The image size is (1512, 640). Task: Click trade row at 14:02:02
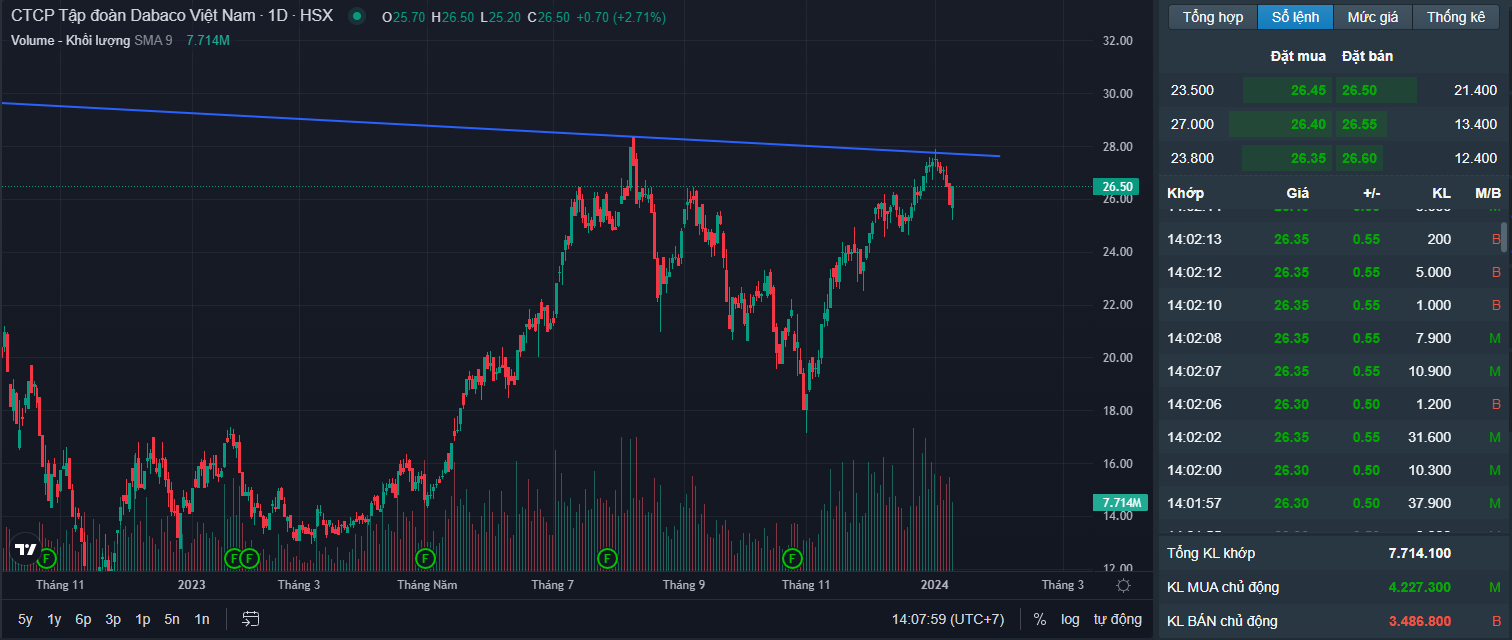click(1334, 437)
